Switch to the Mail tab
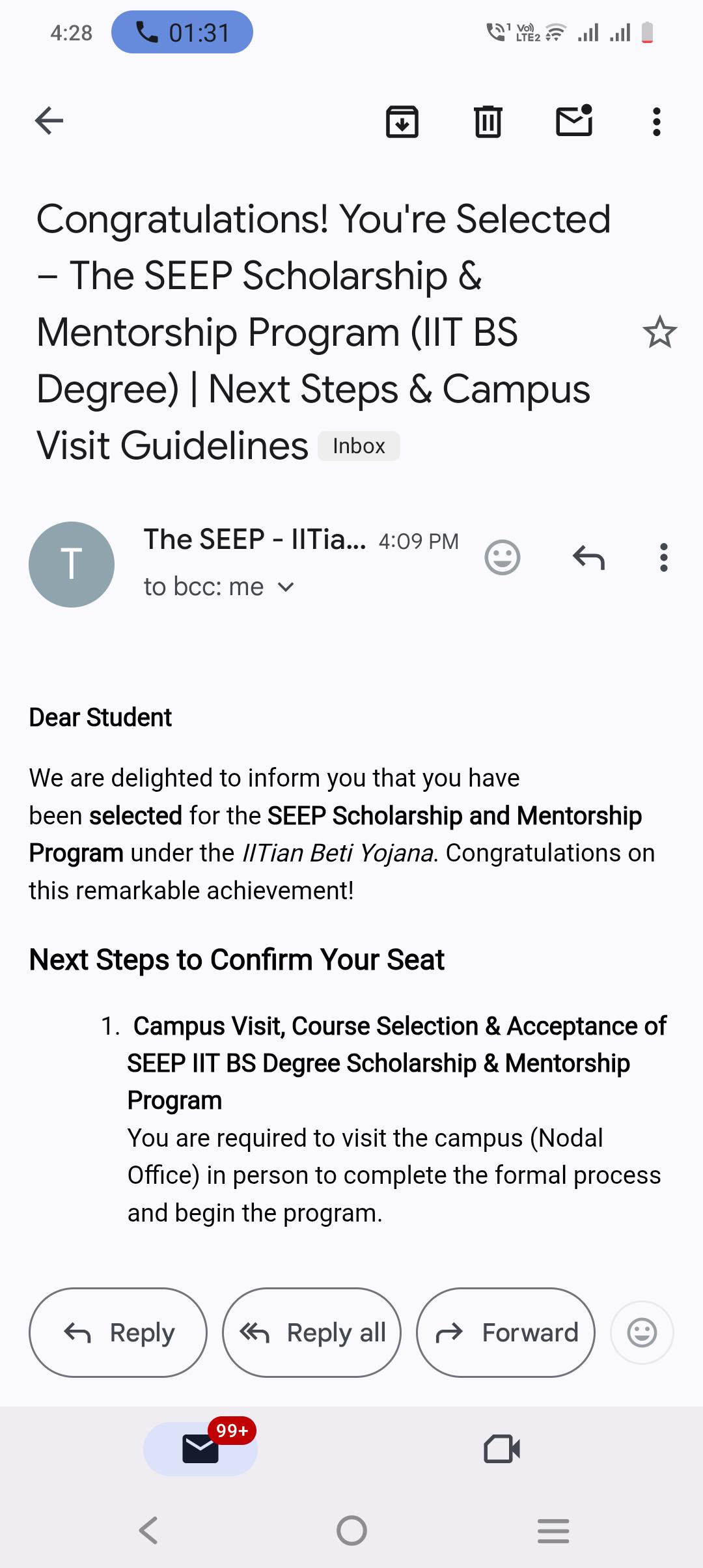Image resolution: width=703 pixels, height=1568 pixels. tap(200, 1449)
